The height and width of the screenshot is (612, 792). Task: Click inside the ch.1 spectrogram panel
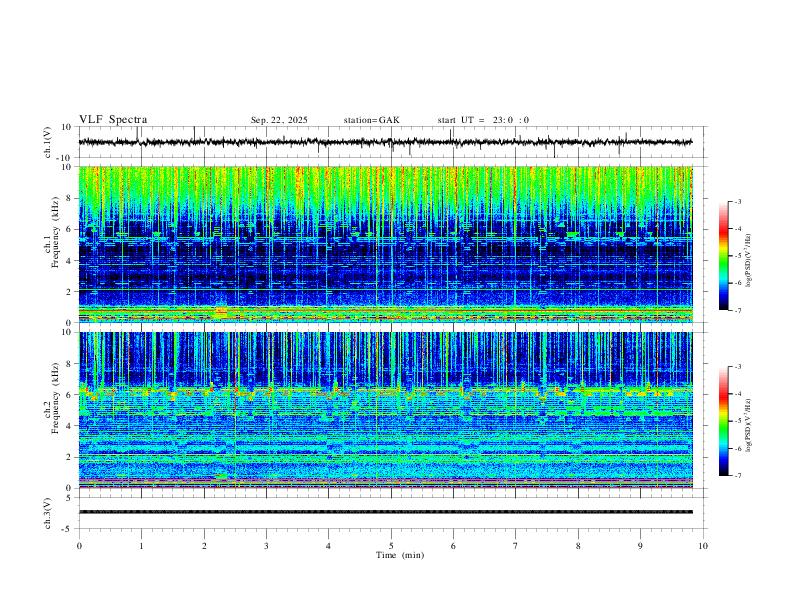385,244
